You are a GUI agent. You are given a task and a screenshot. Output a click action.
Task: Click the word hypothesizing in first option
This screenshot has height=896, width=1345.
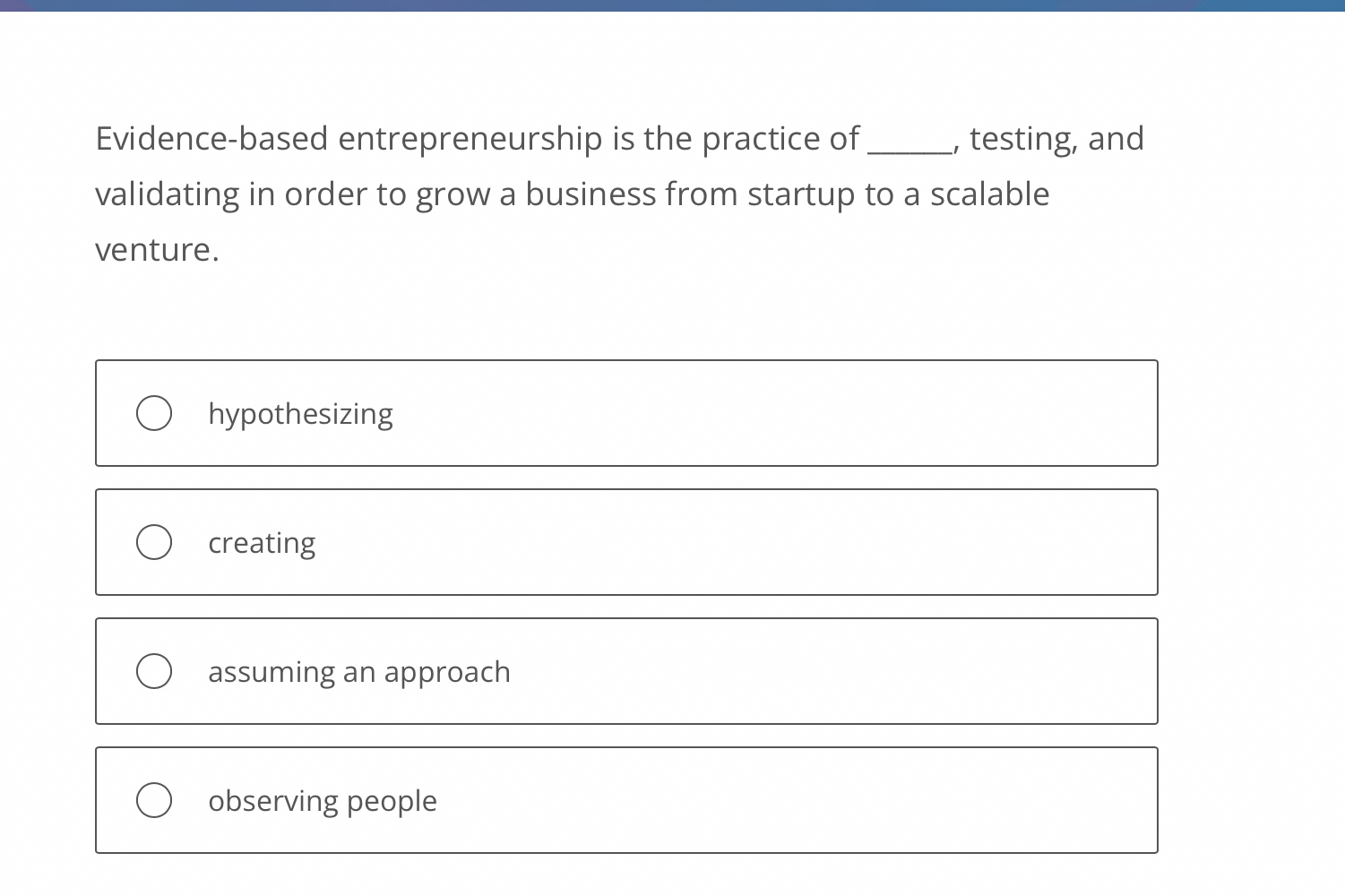pos(301,413)
